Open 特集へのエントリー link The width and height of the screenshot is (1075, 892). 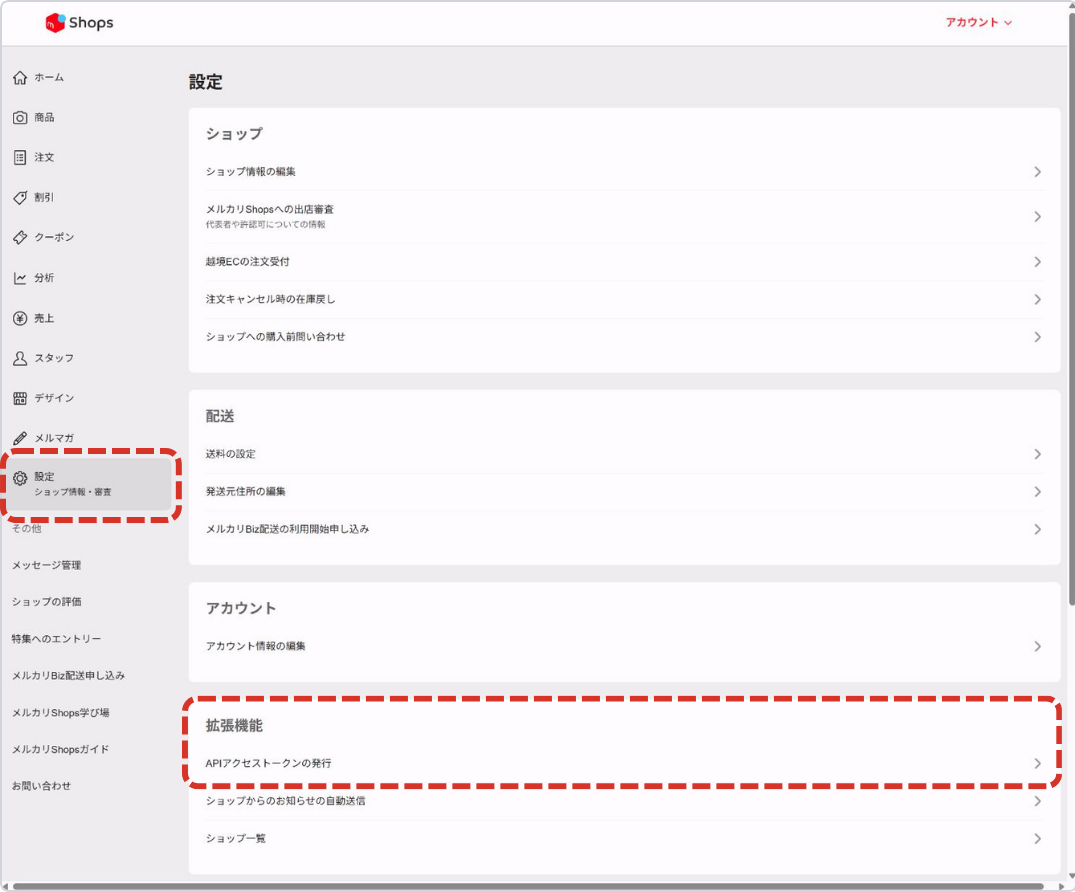[x=56, y=639]
